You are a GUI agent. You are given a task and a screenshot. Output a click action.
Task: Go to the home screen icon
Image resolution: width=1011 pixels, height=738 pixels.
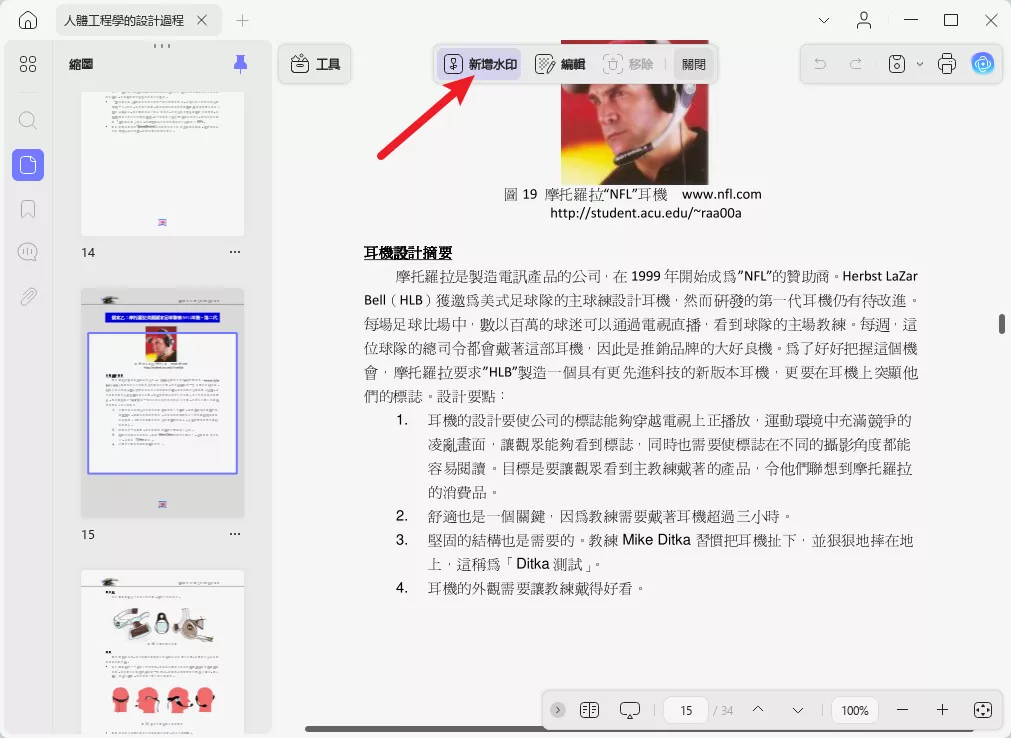[x=27, y=20]
